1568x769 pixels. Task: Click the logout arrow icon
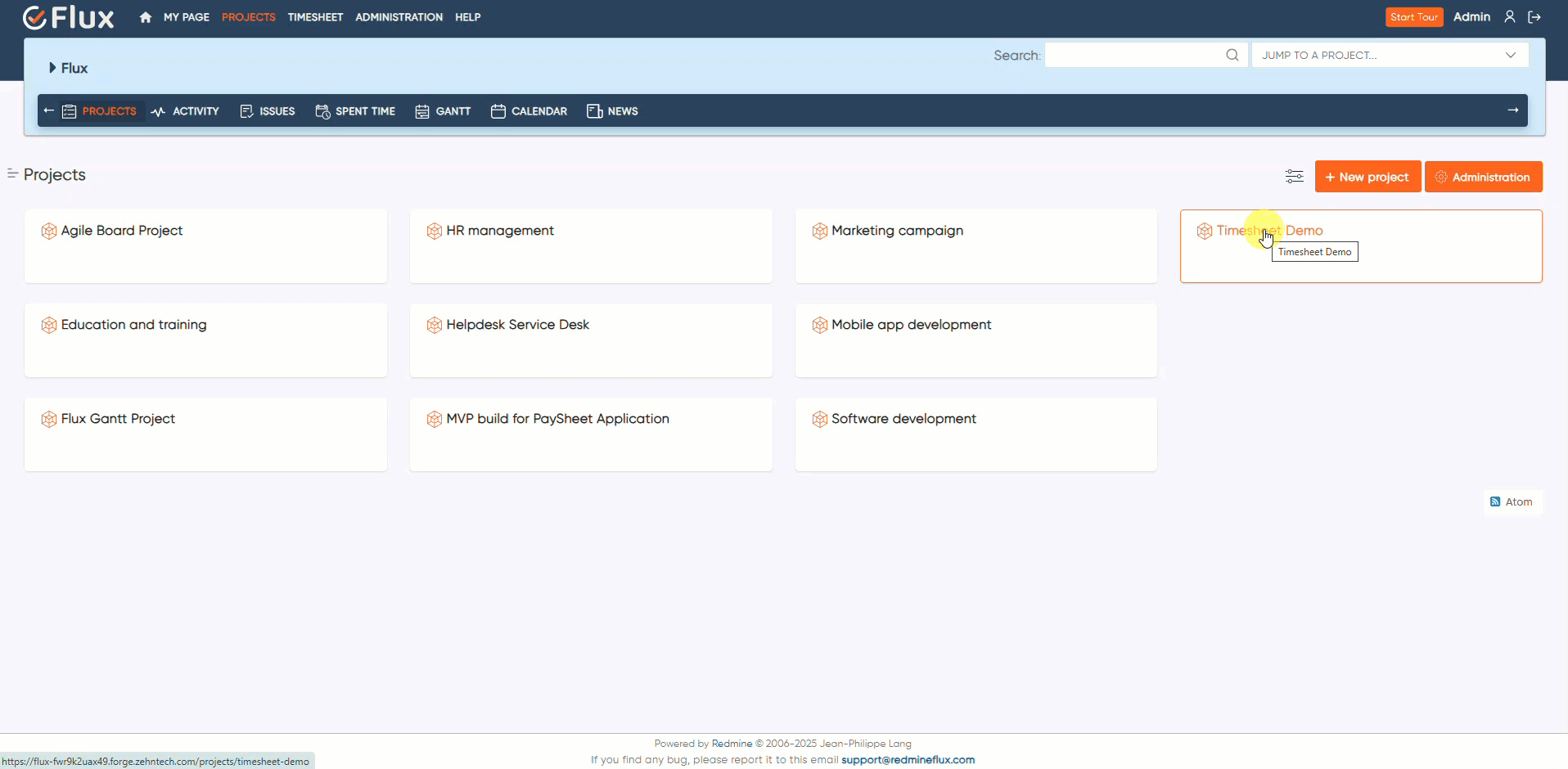pos(1536,16)
